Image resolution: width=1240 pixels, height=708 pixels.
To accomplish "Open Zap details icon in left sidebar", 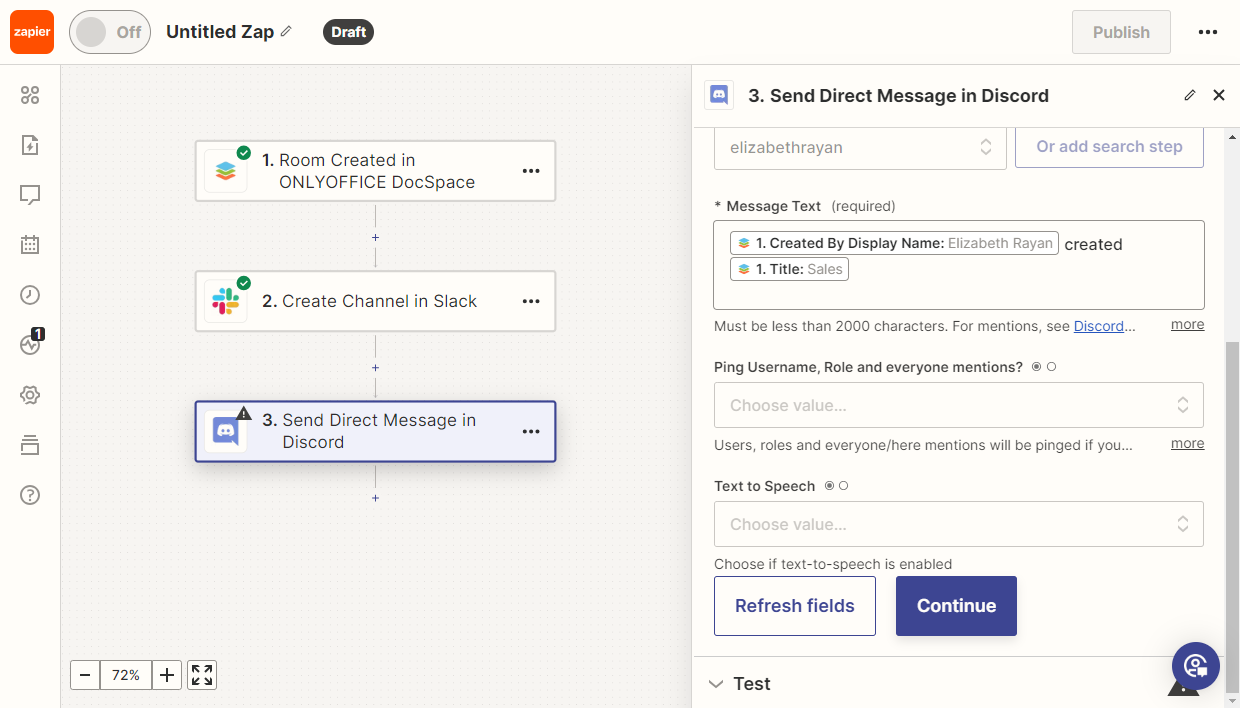I will pos(30,146).
